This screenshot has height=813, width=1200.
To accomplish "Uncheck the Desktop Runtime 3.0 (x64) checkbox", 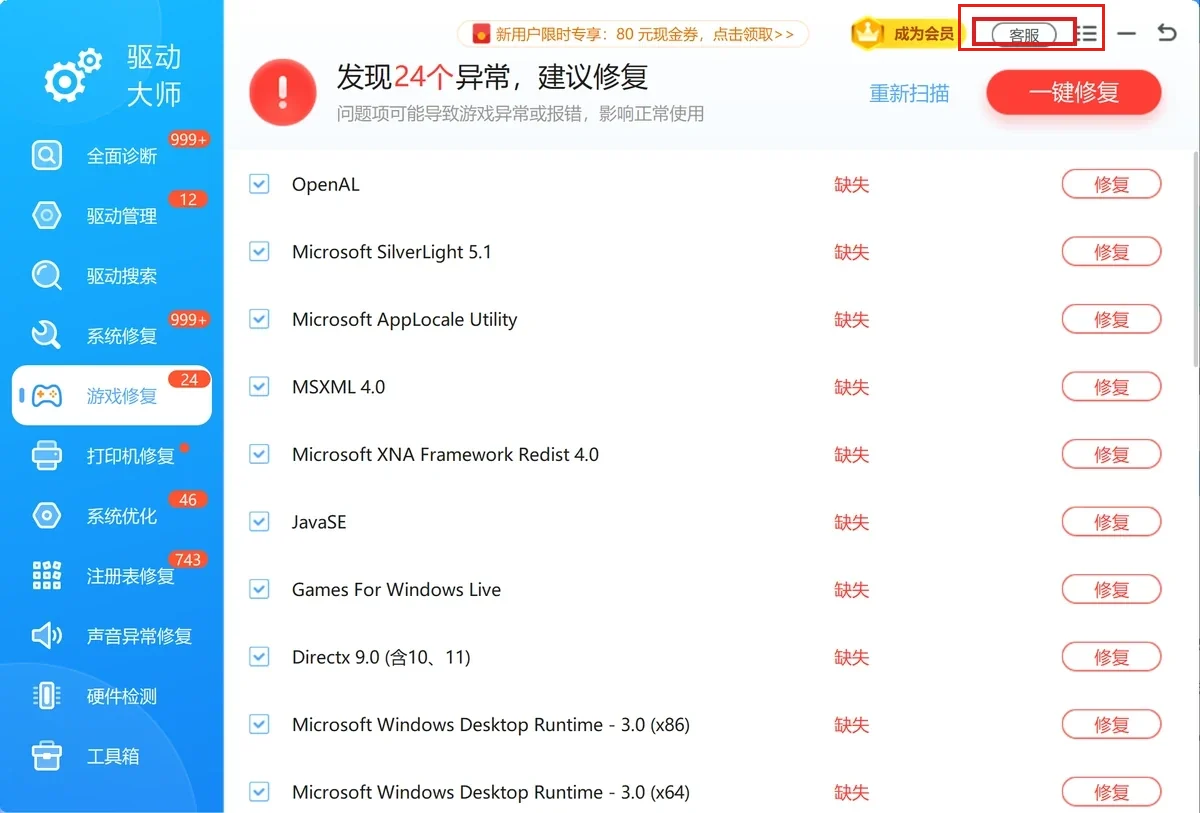I will click(259, 793).
